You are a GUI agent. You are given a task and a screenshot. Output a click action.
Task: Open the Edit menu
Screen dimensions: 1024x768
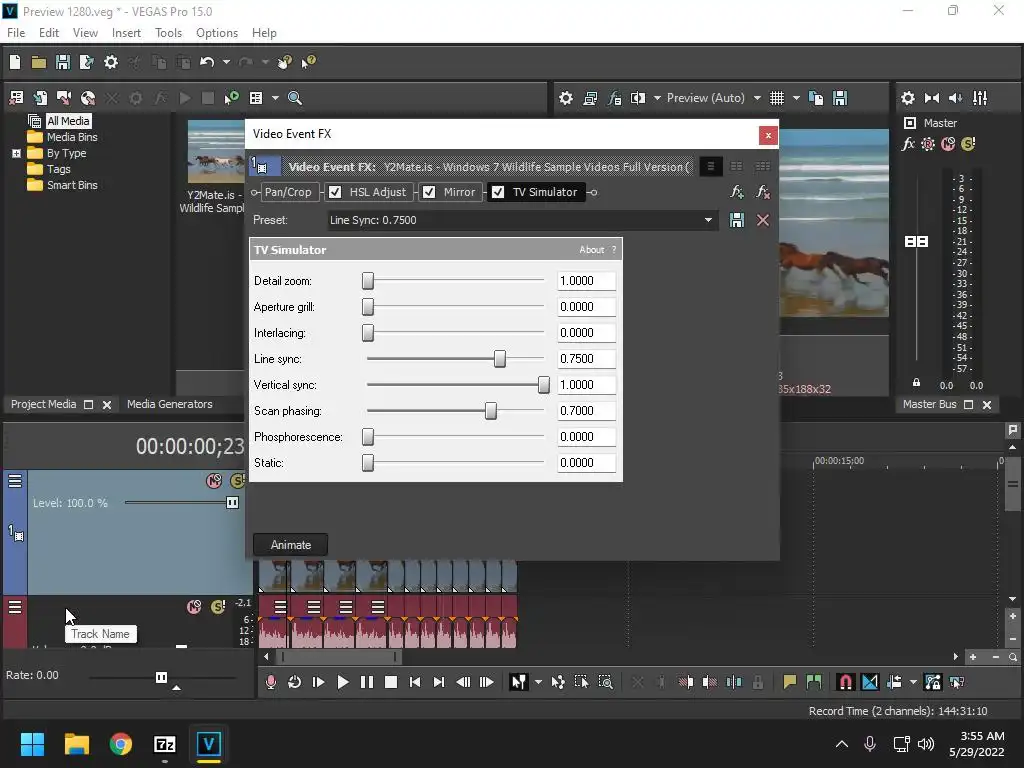pyautogui.click(x=49, y=33)
